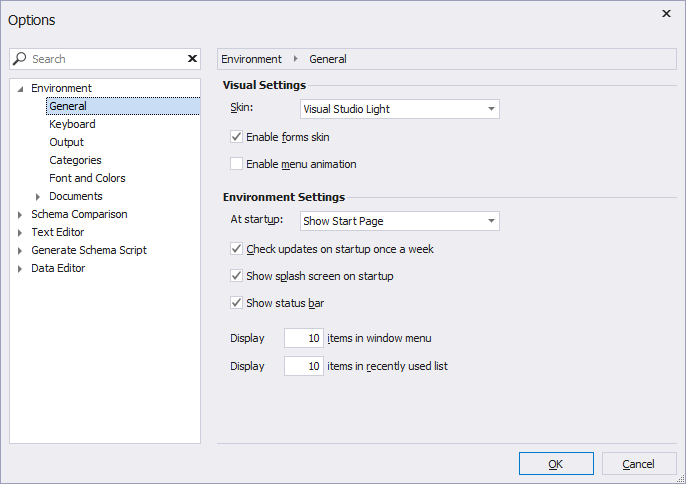Image resolution: width=686 pixels, height=484 pixels.
Task: Toggle Show splash screen on startup
Action: [x=236, y=276]
